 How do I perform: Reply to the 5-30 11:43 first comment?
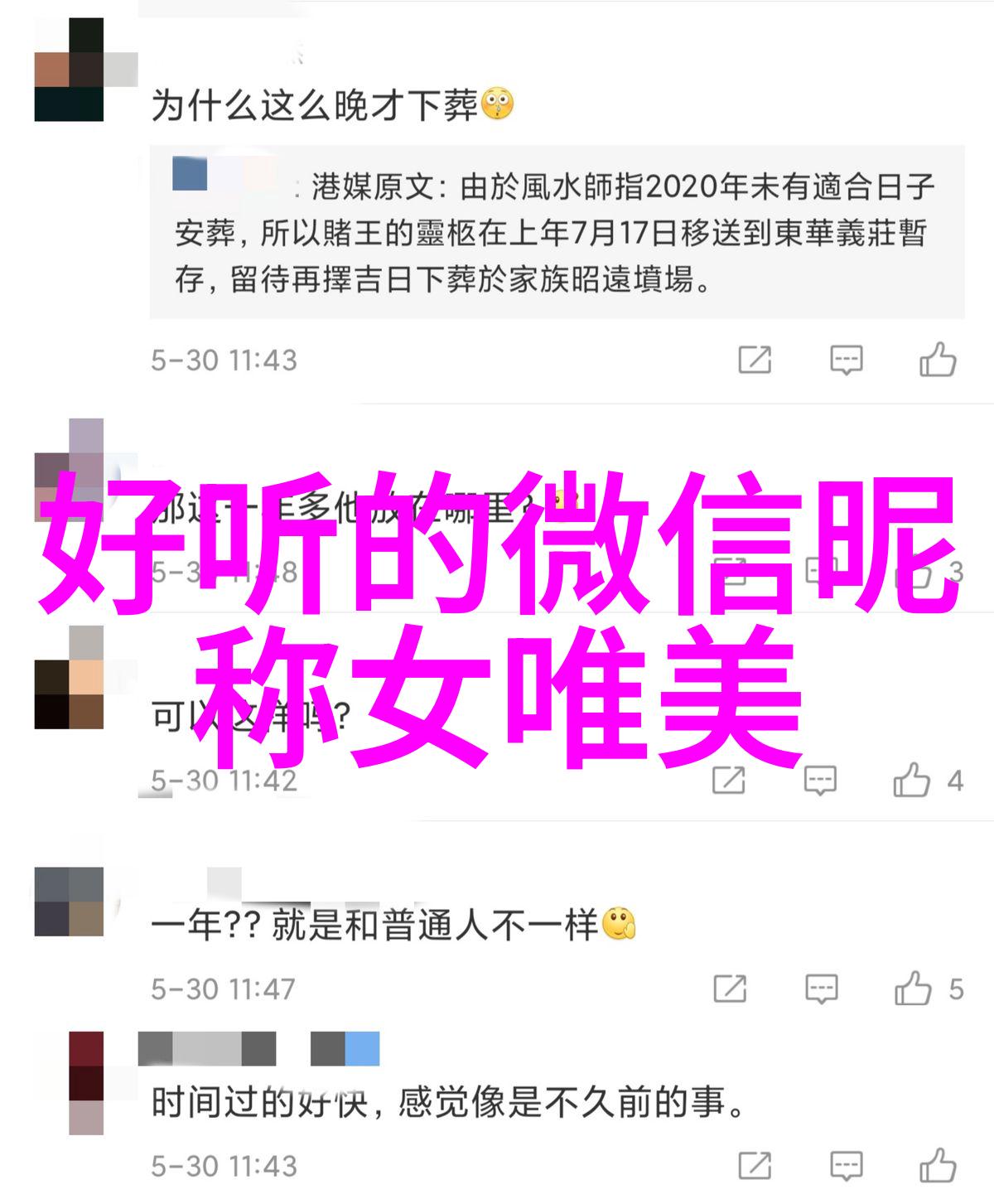click(847, 360)
